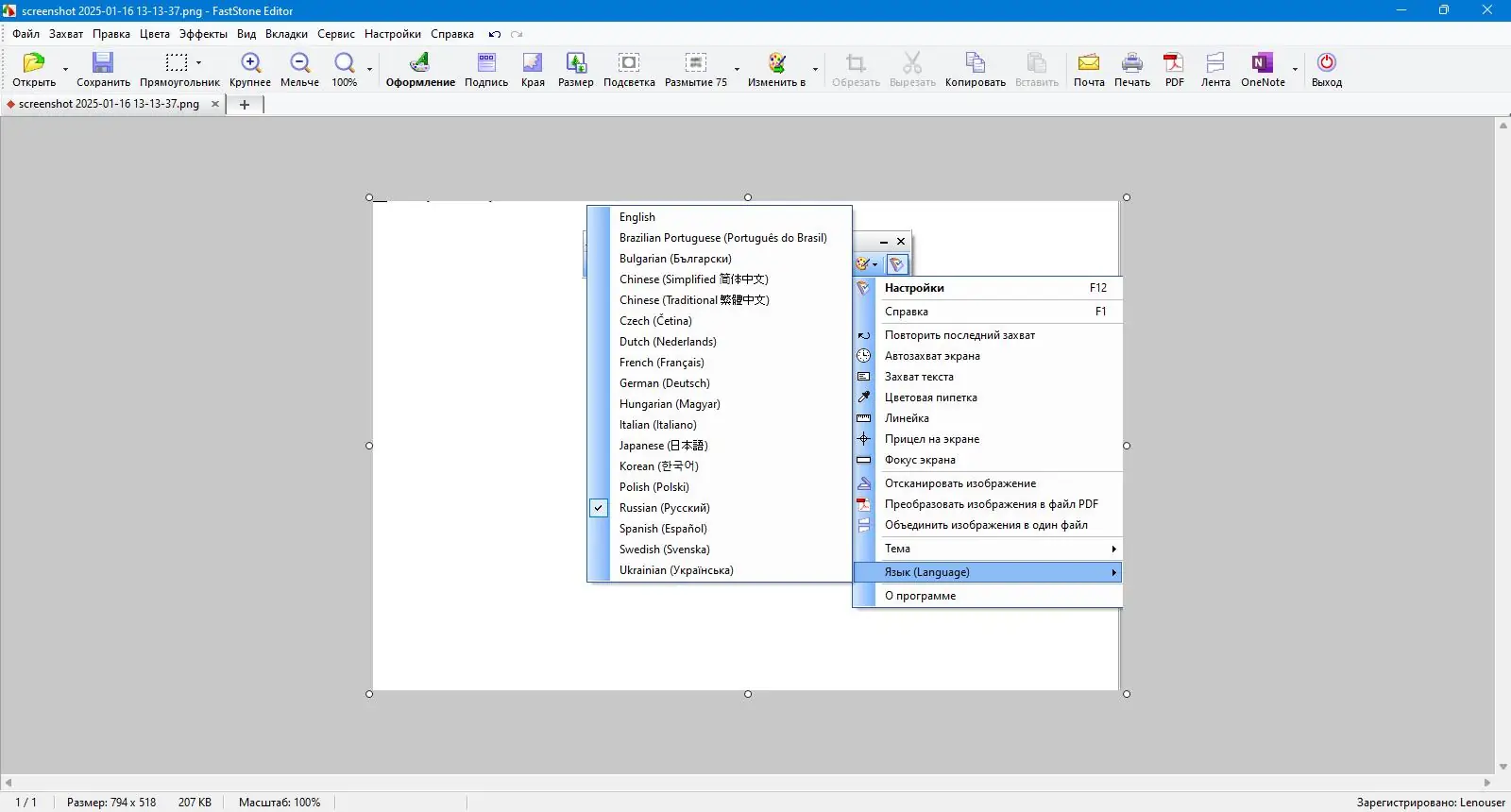Image resolution: width=1511 pixels, height=812 pixels.
Task: Open the Размер resize tool
Action: 576,63
